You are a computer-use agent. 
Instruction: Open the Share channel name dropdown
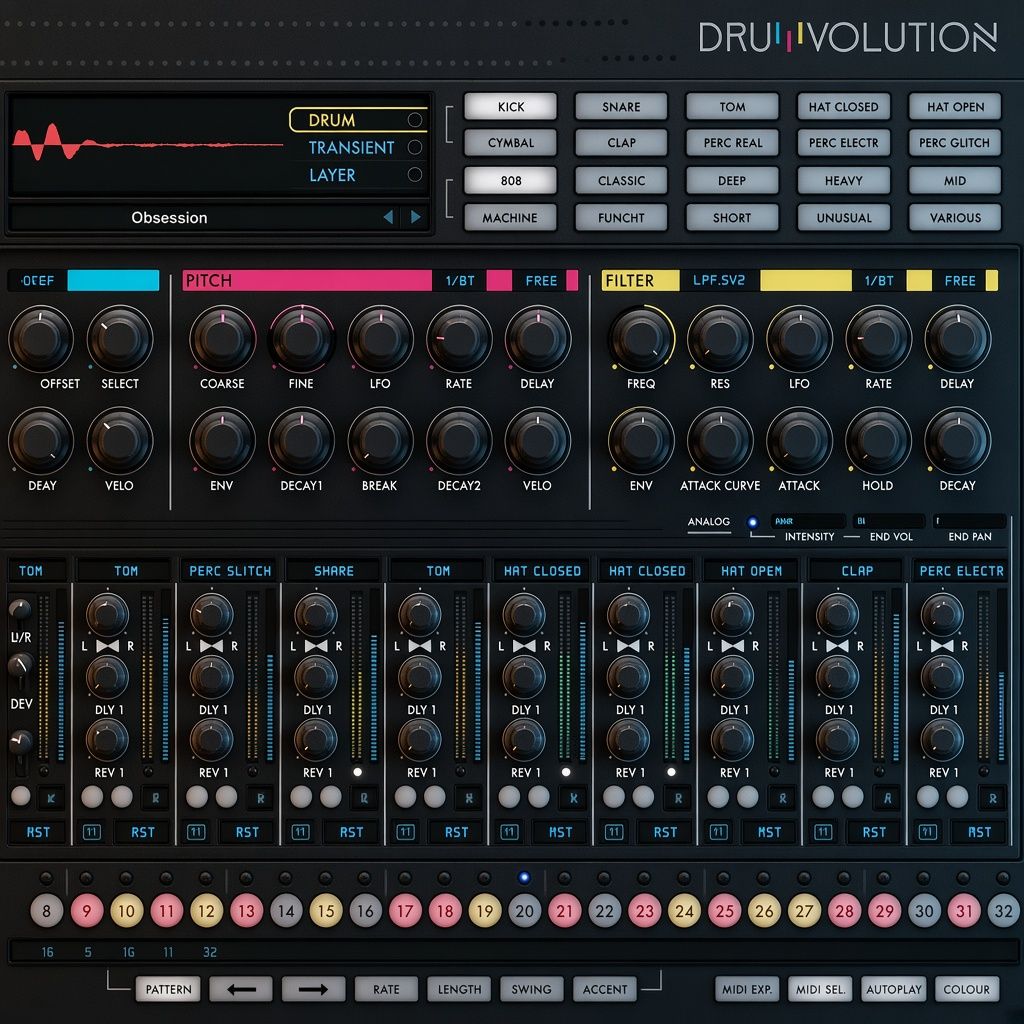334,571
